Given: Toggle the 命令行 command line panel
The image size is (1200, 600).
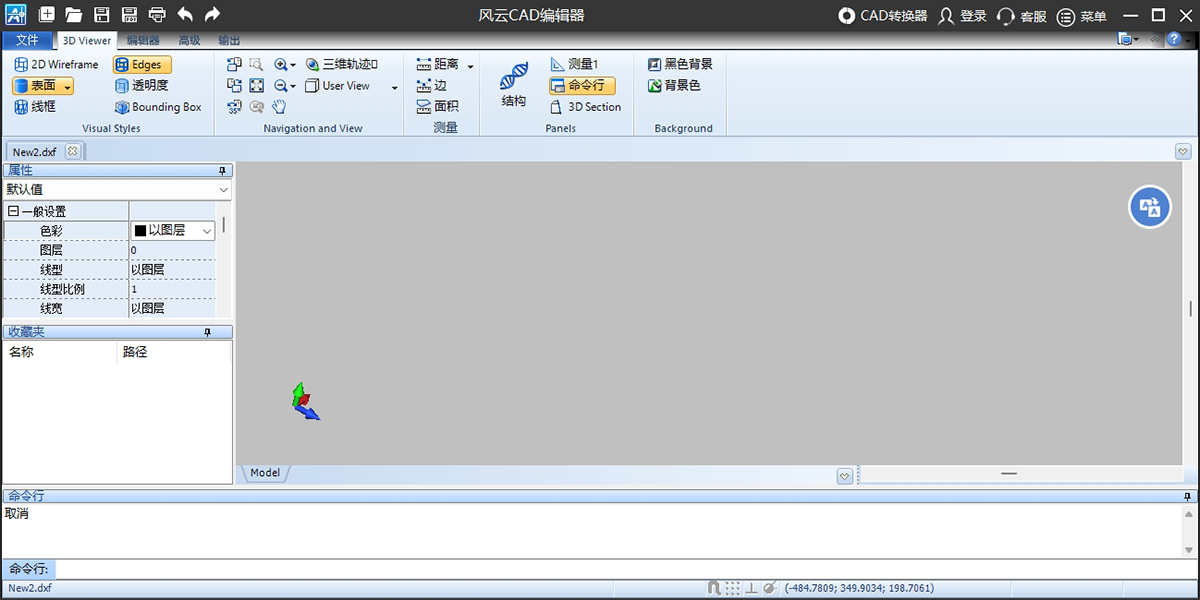Looking at the screenshot, I should pyautogui.click(x=582, y=86).
